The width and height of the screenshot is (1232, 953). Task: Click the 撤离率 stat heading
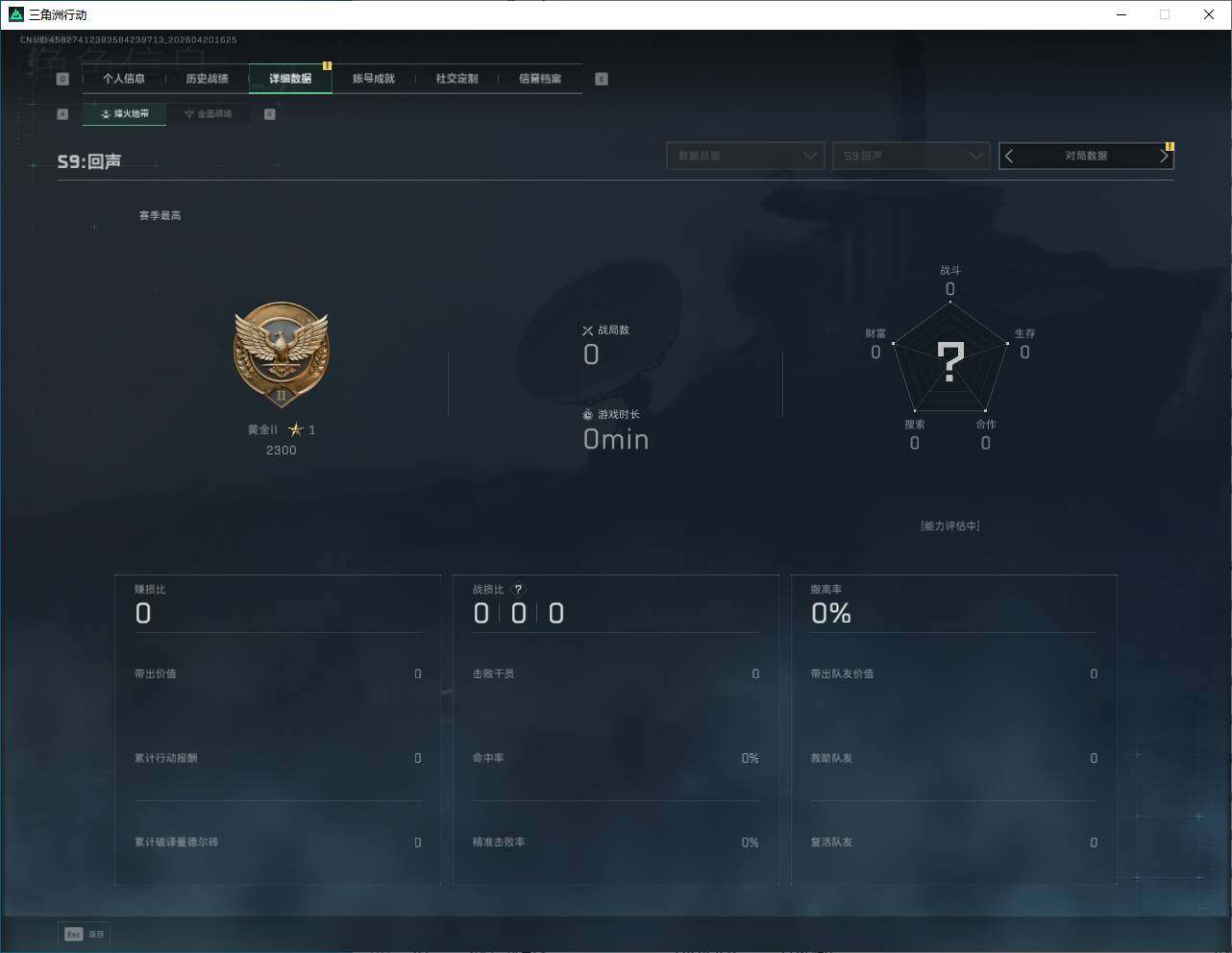tap(826, 590)
